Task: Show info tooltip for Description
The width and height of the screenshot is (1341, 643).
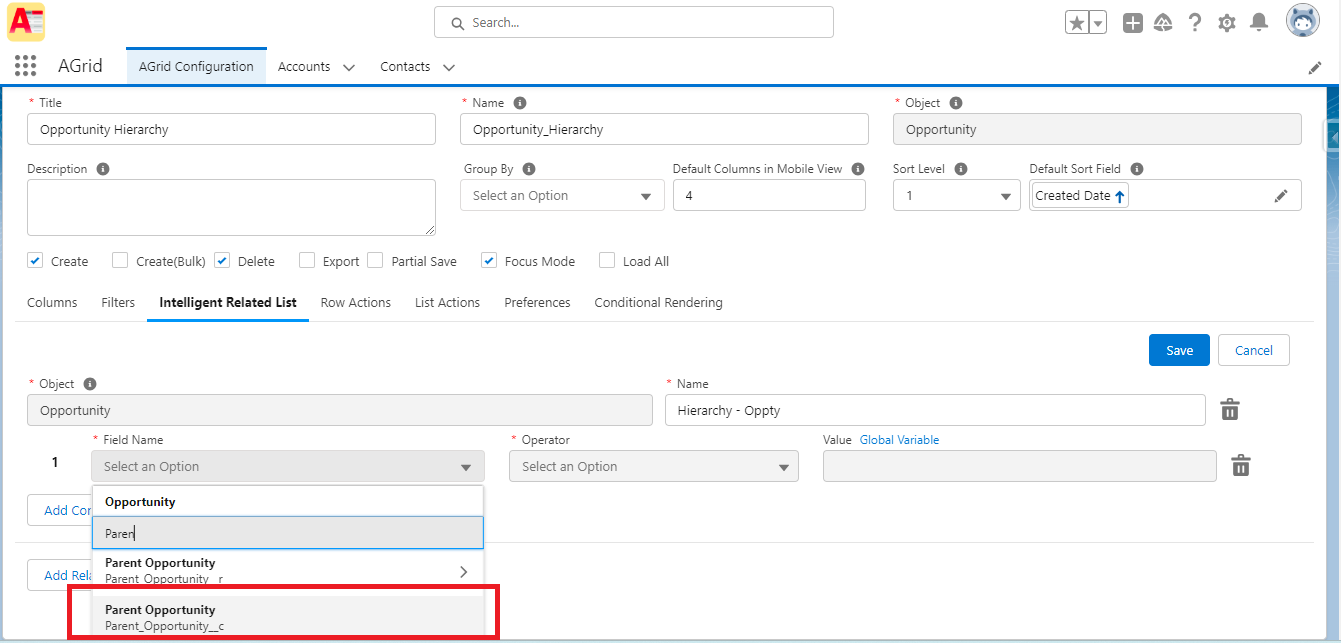Action: [x=103, y=169]
